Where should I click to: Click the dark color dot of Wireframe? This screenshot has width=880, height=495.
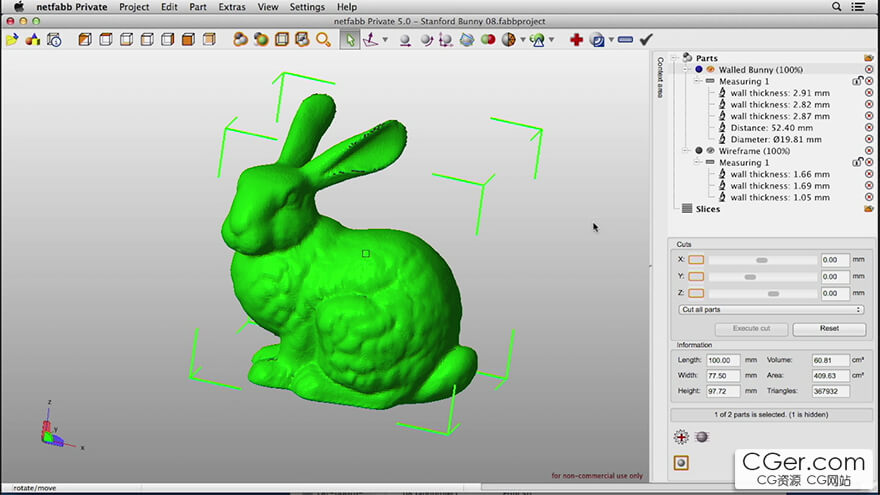point(699,150)
